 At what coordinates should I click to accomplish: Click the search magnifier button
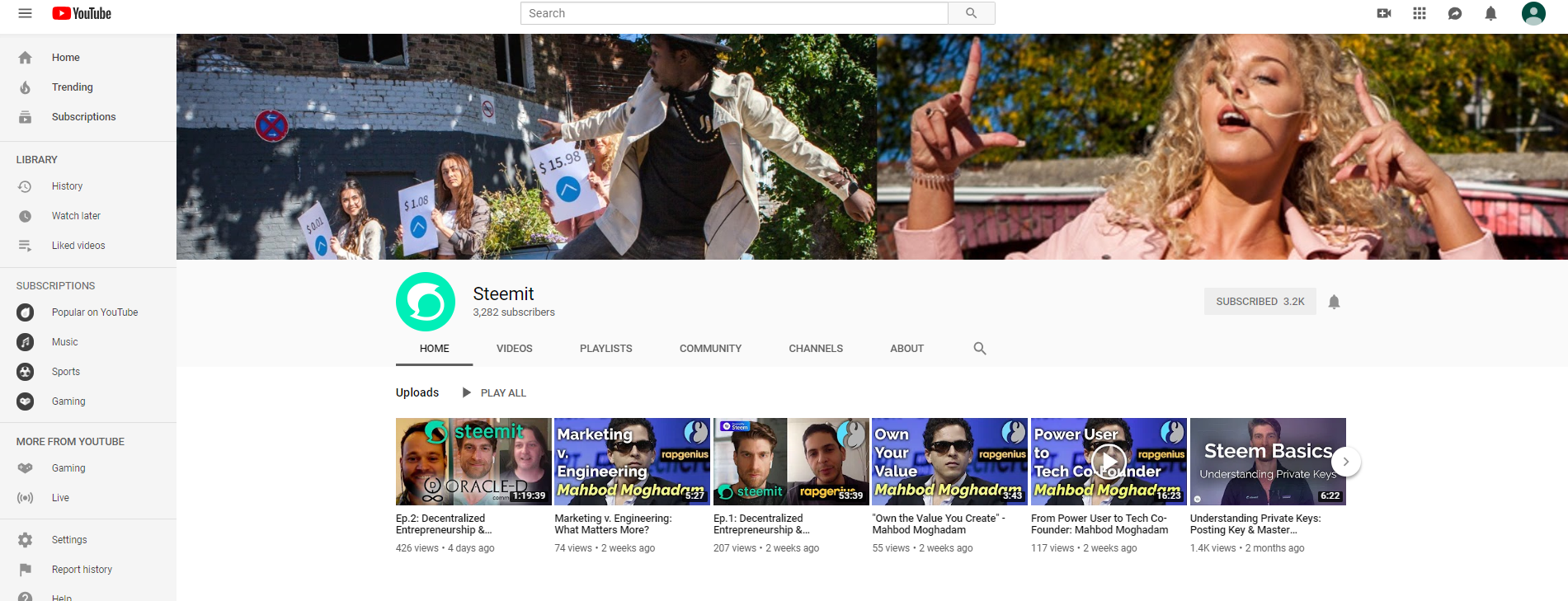coord(971,13)
